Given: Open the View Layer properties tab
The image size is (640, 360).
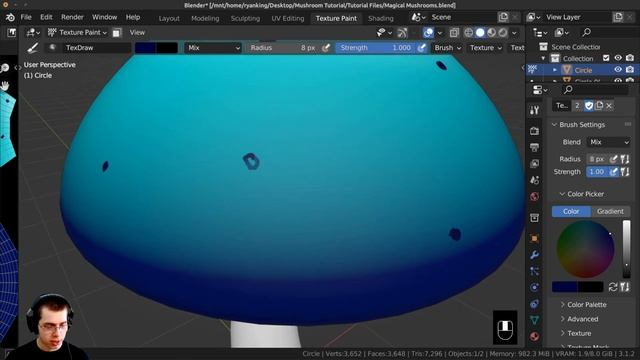Looking at the screenshot, I should pyautogui.click(x=534, y=163).
